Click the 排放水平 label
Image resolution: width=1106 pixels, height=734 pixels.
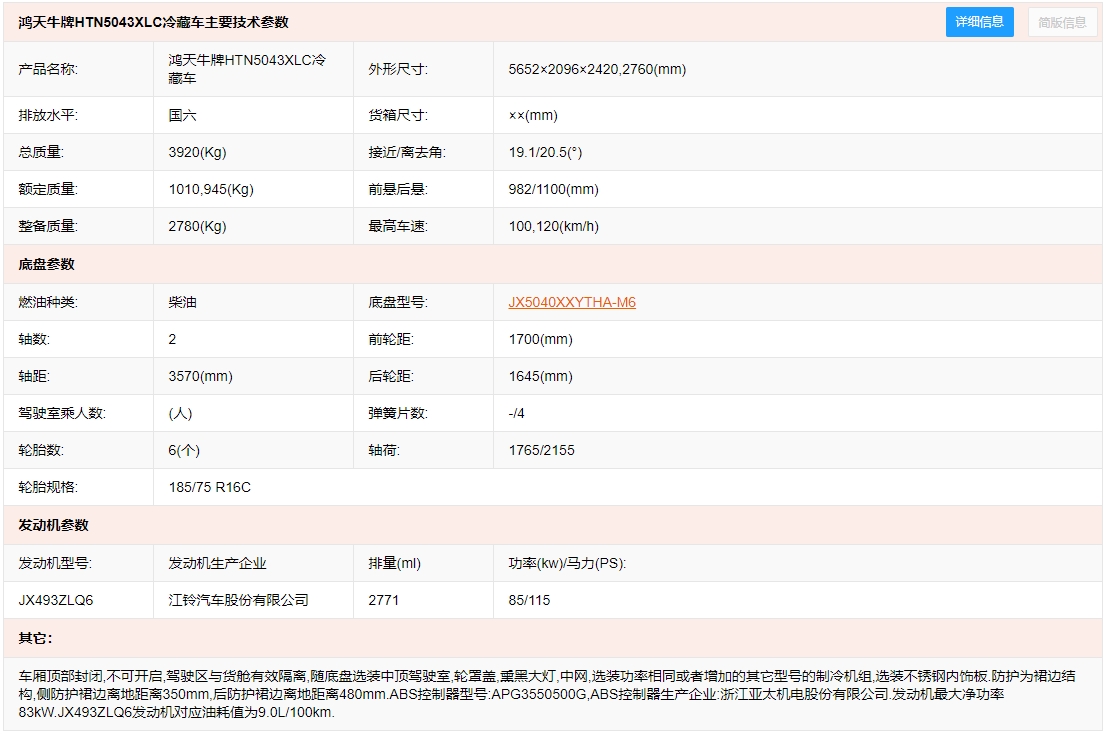point(48,115)
